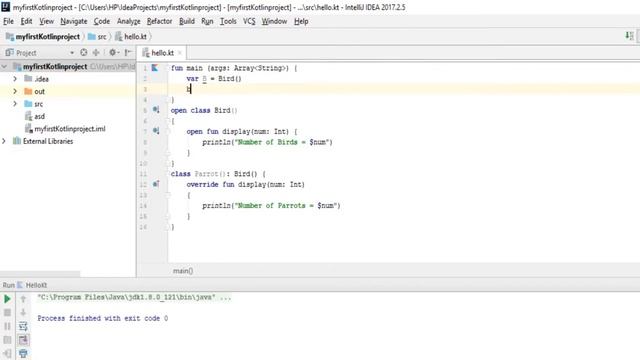Expand External Libraries node

pyautogui.click(x=4, y=141)
